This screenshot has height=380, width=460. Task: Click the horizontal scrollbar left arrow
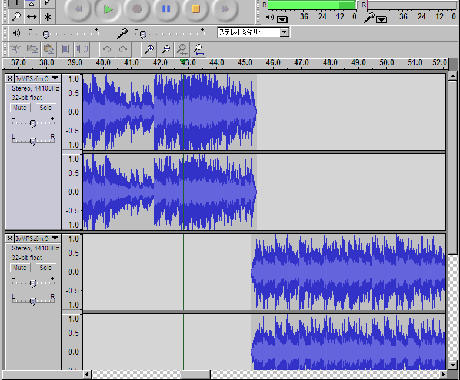[87, 374]
